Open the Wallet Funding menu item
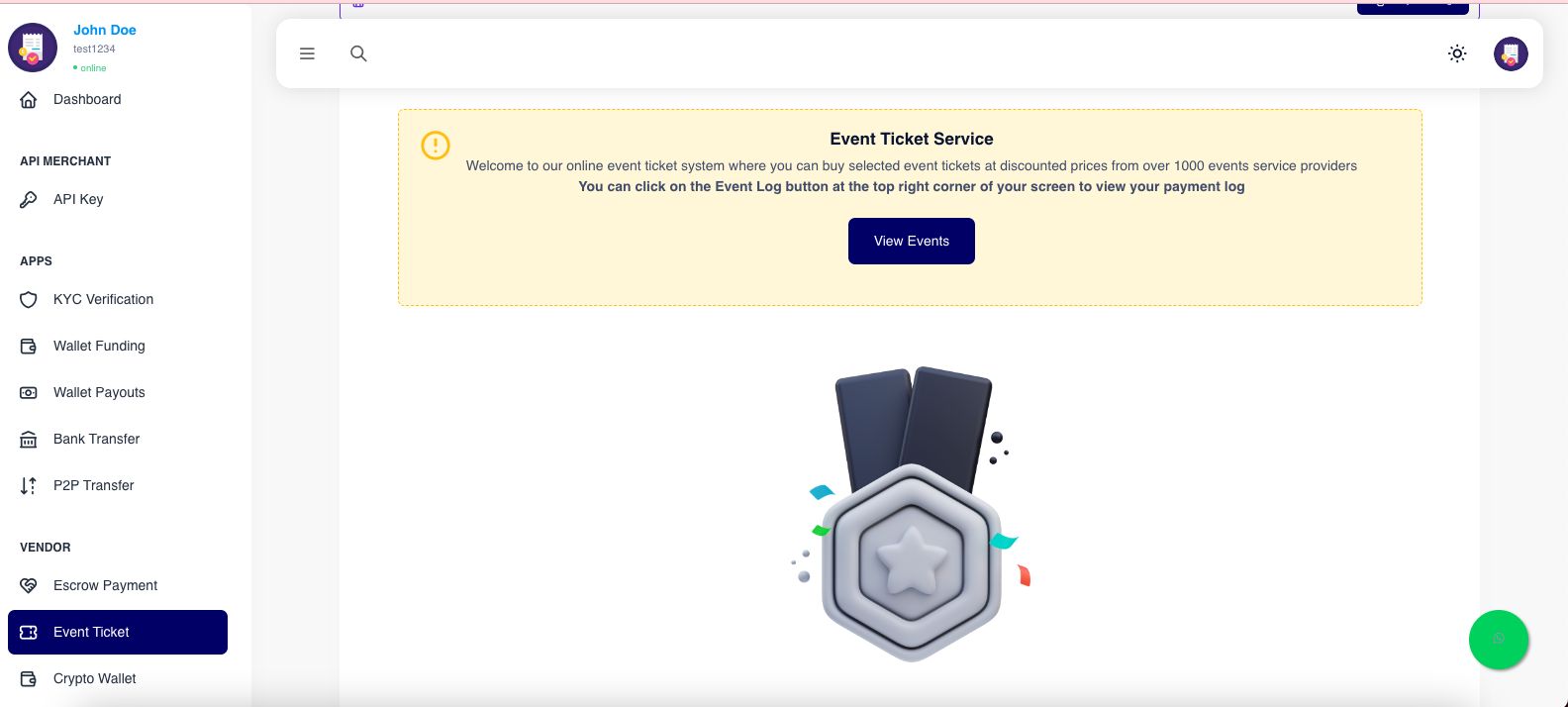This screenshot has width=1568, height=707. coord(99,346)
